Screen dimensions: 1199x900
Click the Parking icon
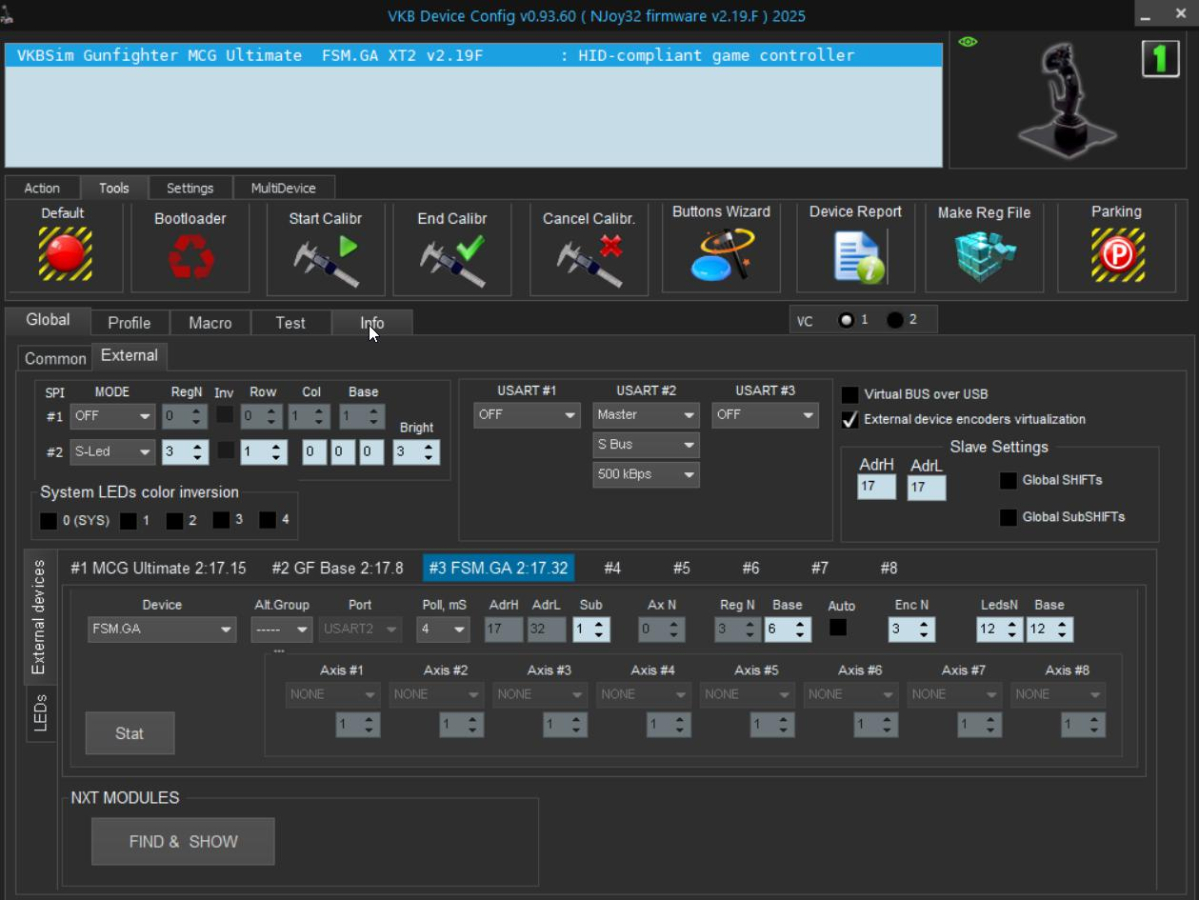(x=1117, y=255)
